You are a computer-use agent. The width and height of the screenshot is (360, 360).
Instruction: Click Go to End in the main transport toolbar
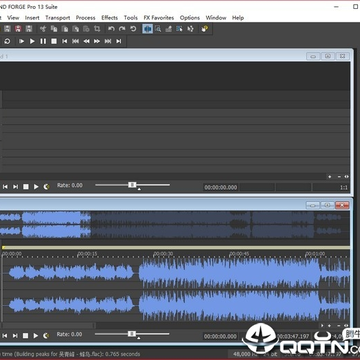coord(119,41)
